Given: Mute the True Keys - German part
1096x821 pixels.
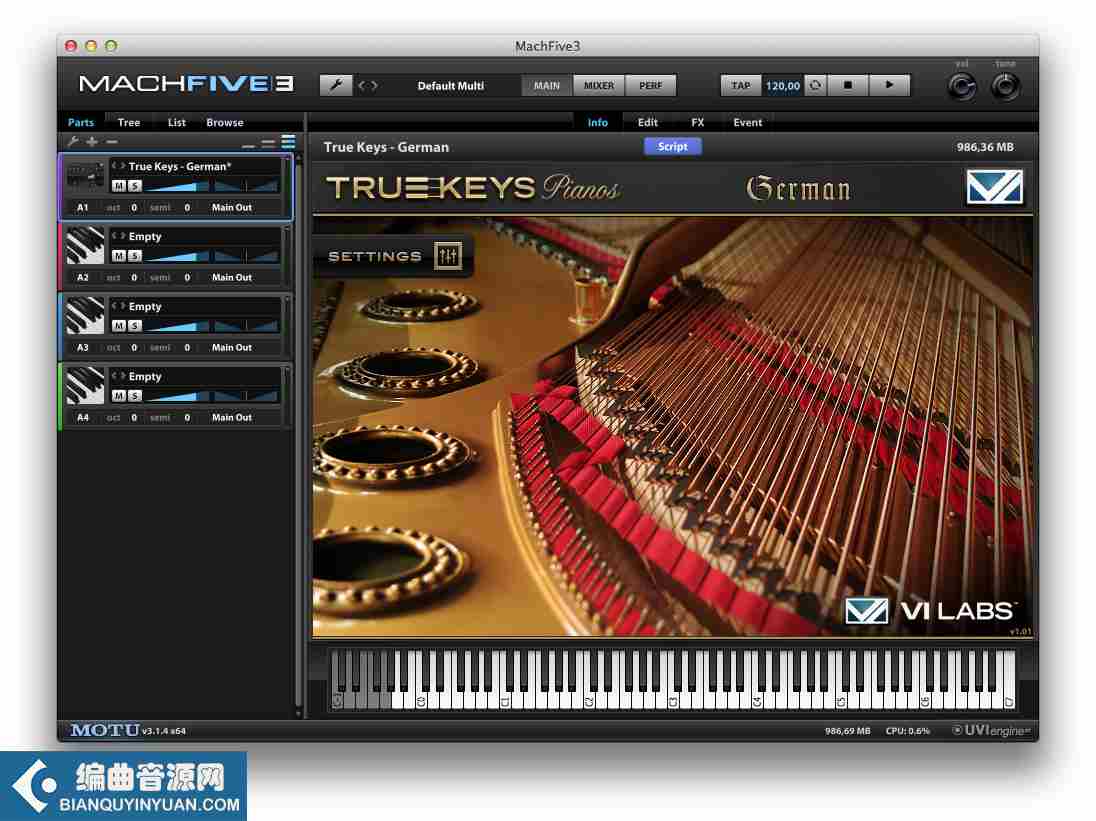Looking at the screenshot, I should pyautogui.click(x=119, y=186).
